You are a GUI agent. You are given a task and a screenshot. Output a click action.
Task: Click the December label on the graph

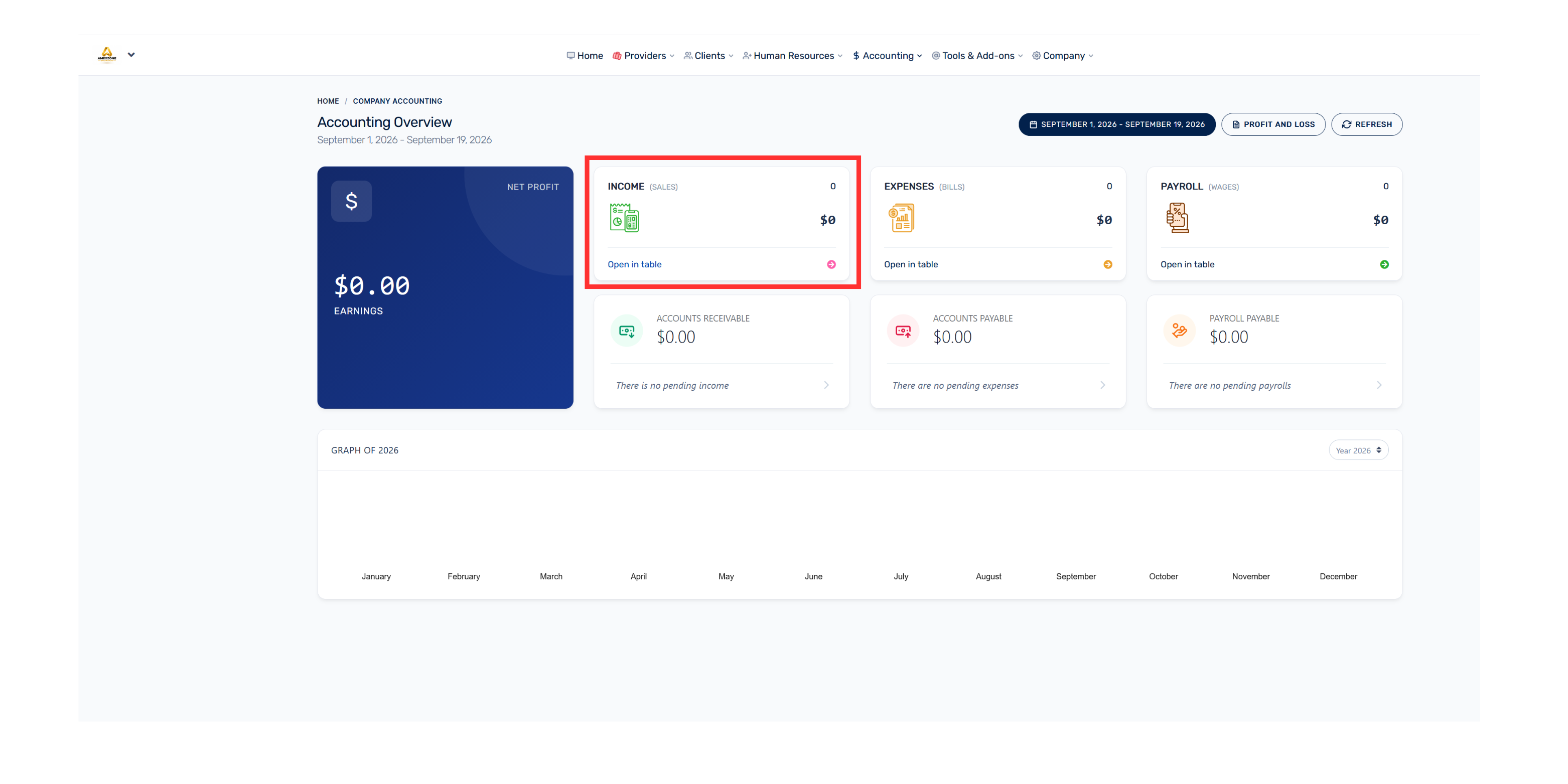point(1338,576)
